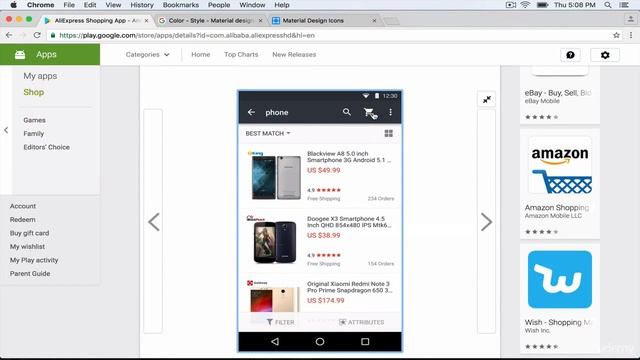Open the Parent Guide link
The image size is (640, 360).
coord(30,273)
